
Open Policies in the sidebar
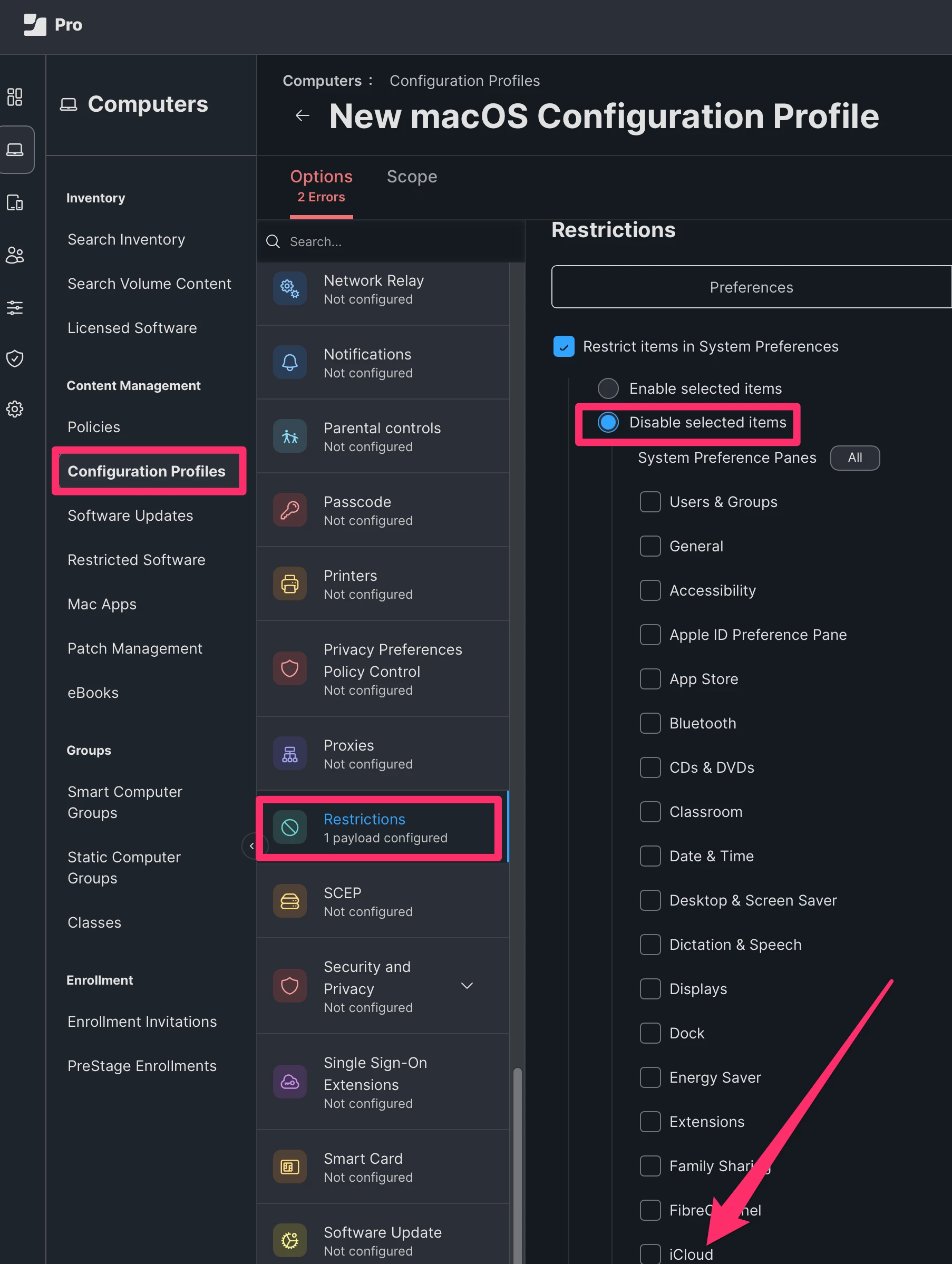[x=94, y=427]
